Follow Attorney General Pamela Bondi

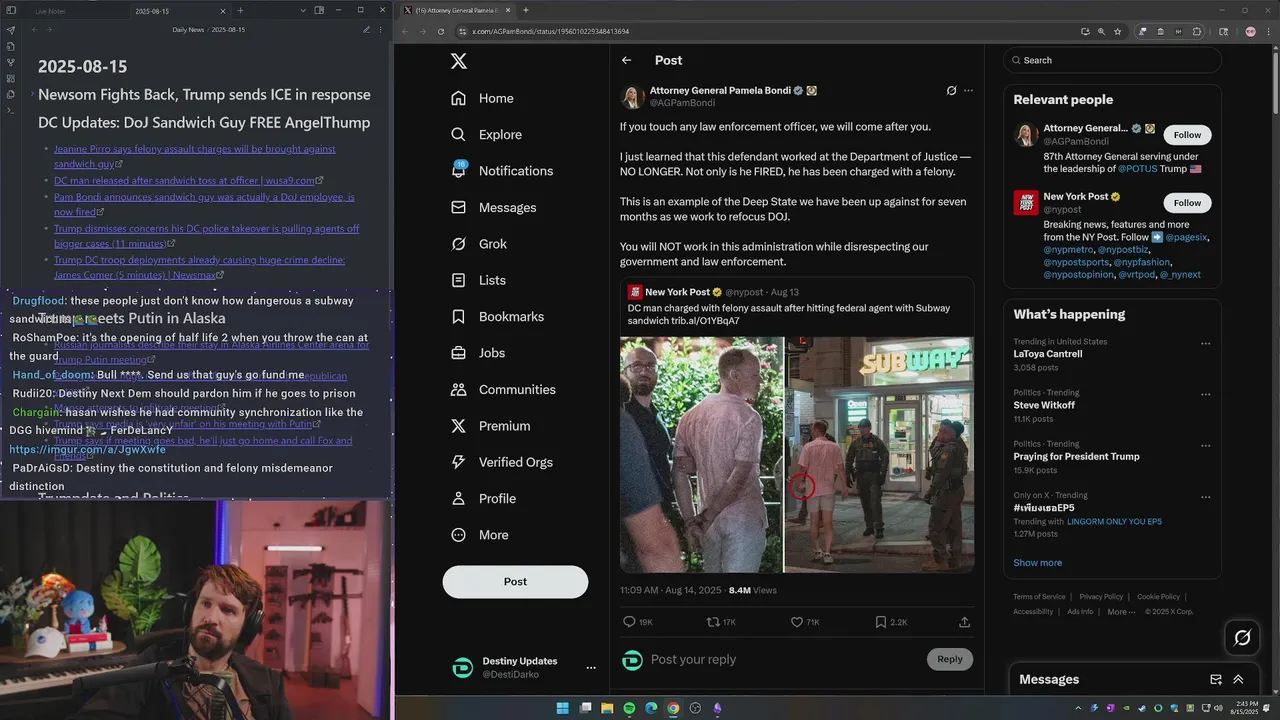tap(1187, 135)
